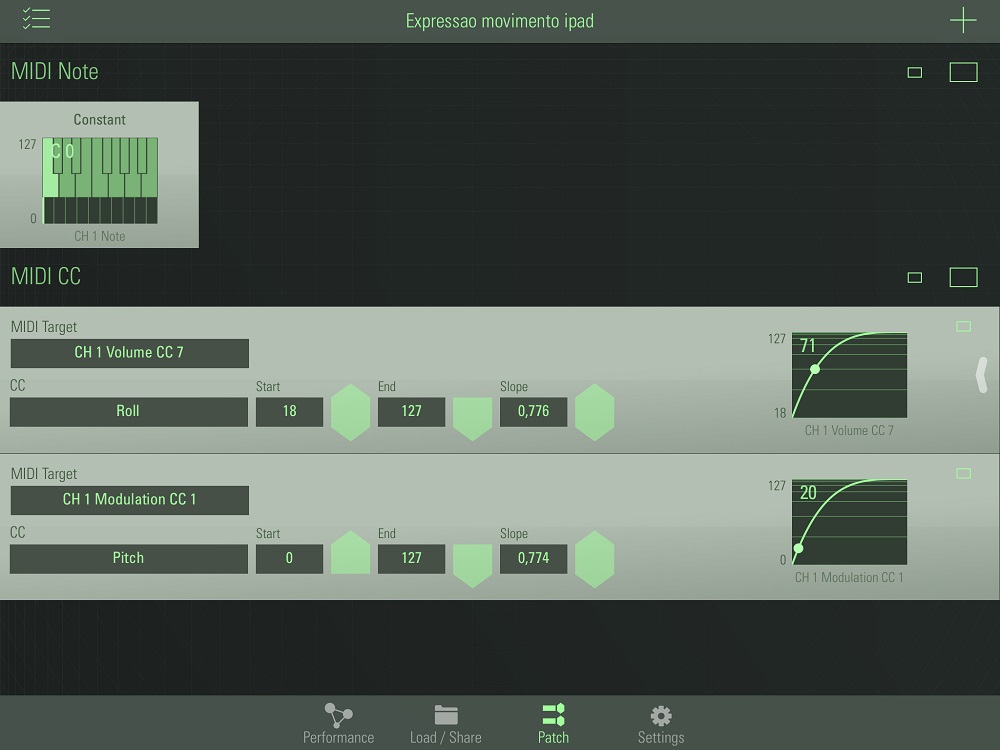
Task: Minimize the Volume CC 7 row
Action: click(964, 327)
